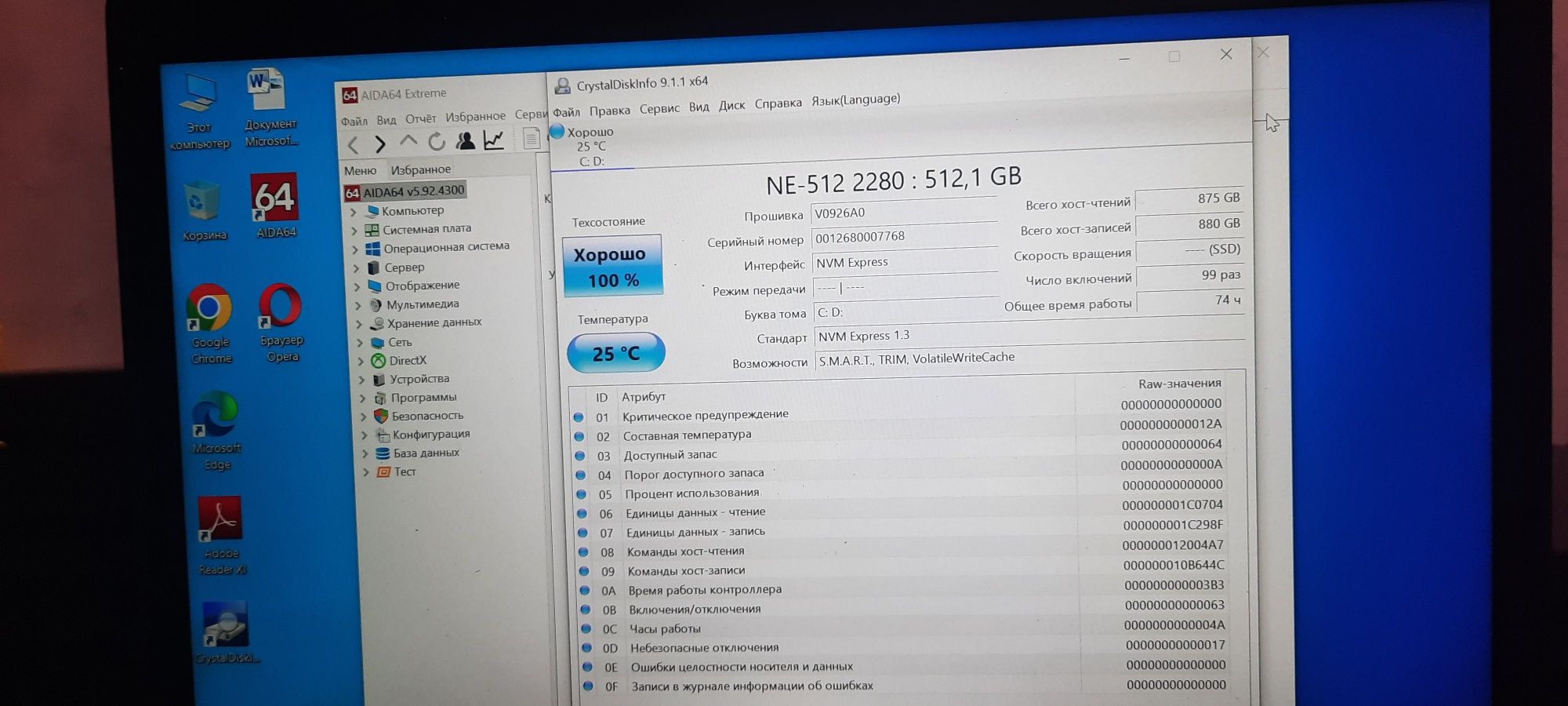
Task: Click AIDA64 toolbar graph chart icon
Action: [494, 140]
